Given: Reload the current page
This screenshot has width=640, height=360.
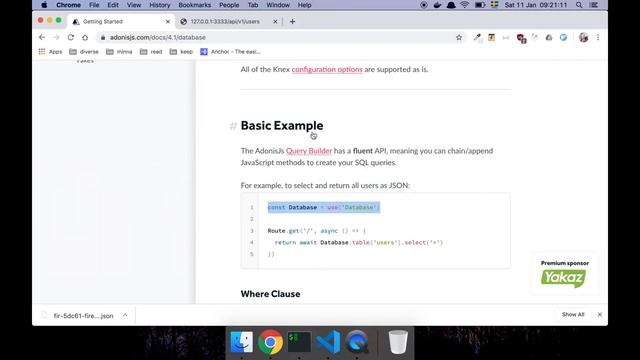Looking at the screenshot, I should (x=71, y=37).
